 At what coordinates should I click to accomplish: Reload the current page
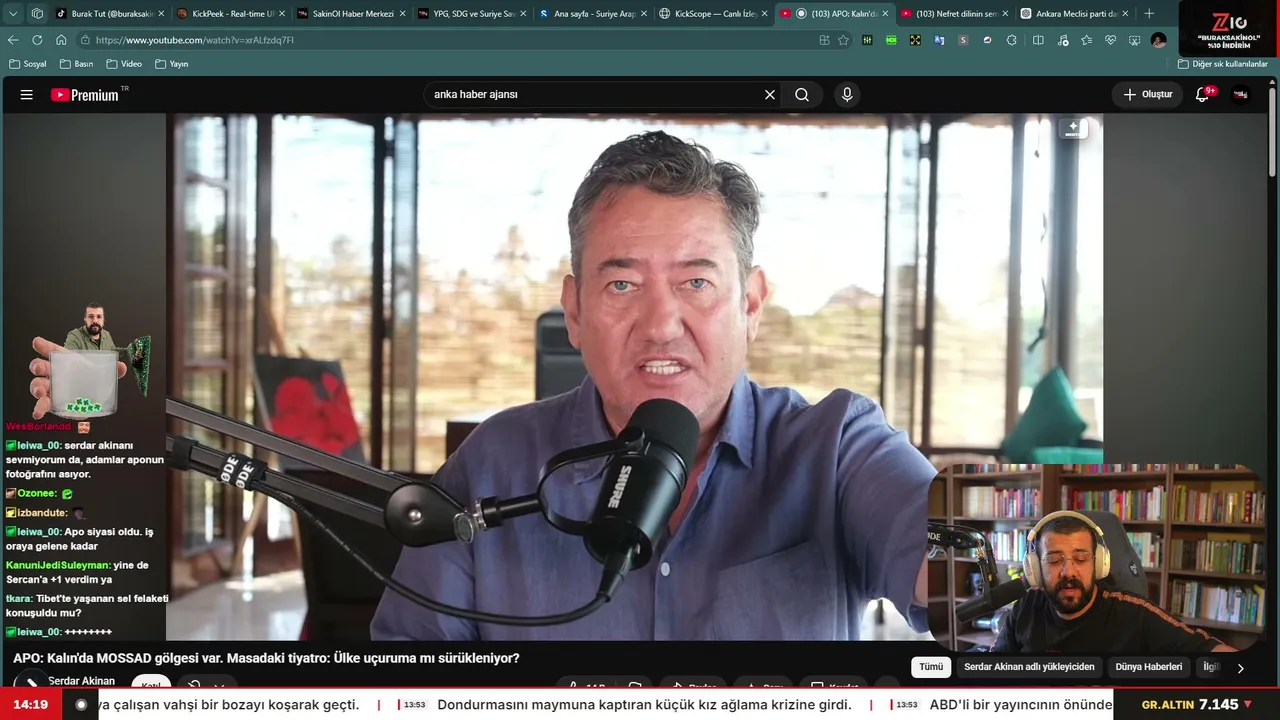pos(37,40)
